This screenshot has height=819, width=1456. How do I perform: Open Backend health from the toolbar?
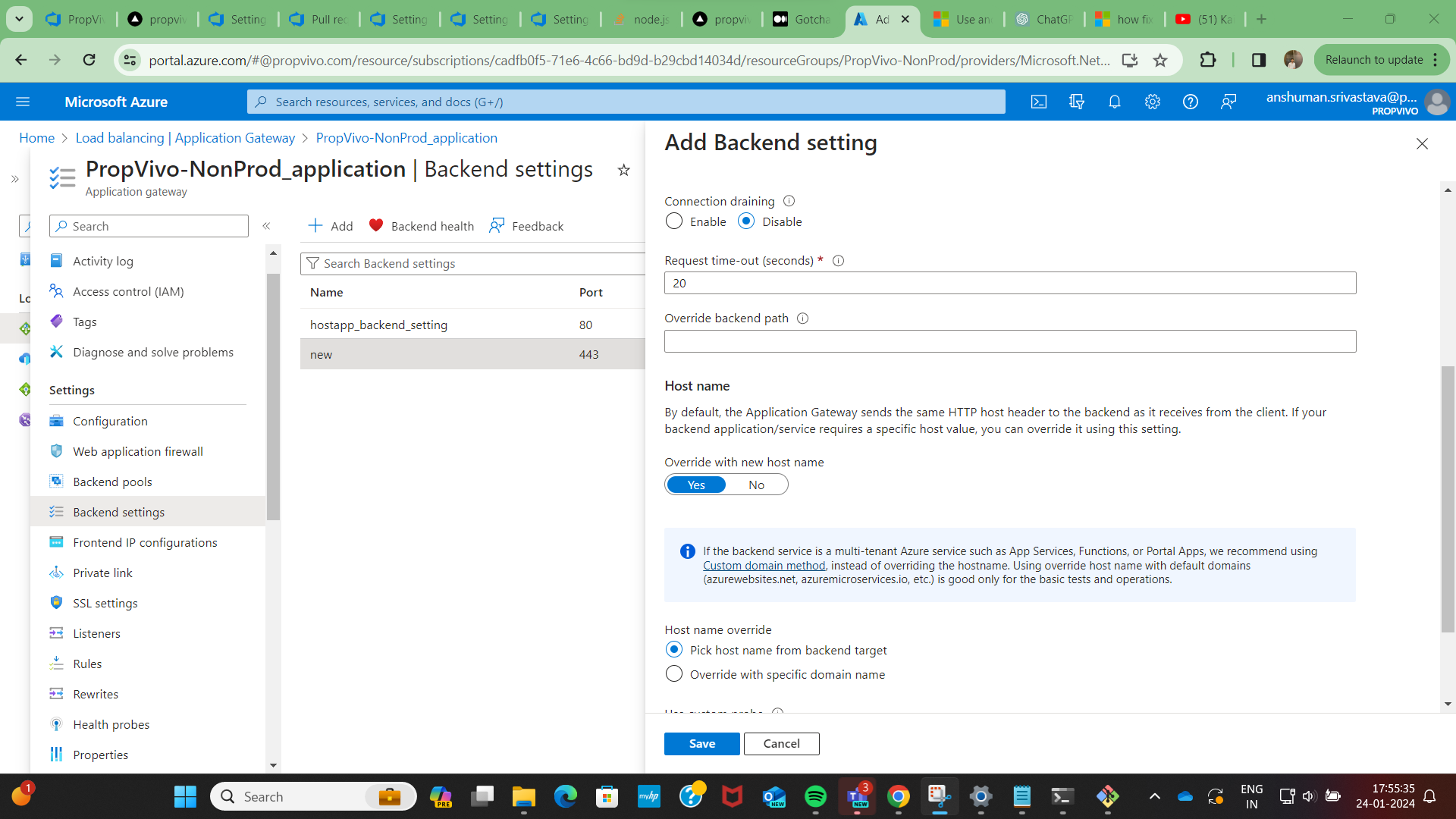point(421,226)
